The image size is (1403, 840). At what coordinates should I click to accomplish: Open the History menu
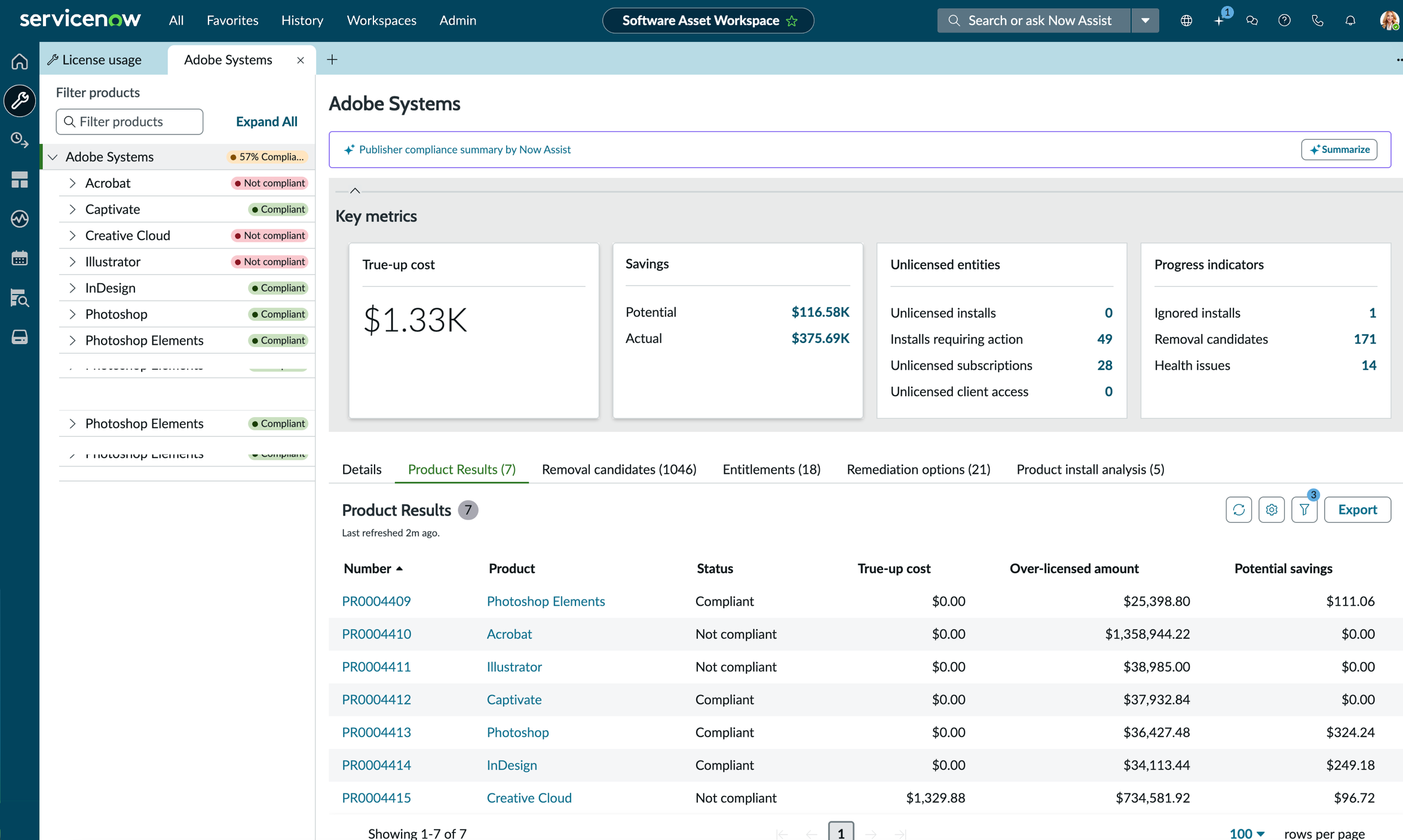(302, 20)
